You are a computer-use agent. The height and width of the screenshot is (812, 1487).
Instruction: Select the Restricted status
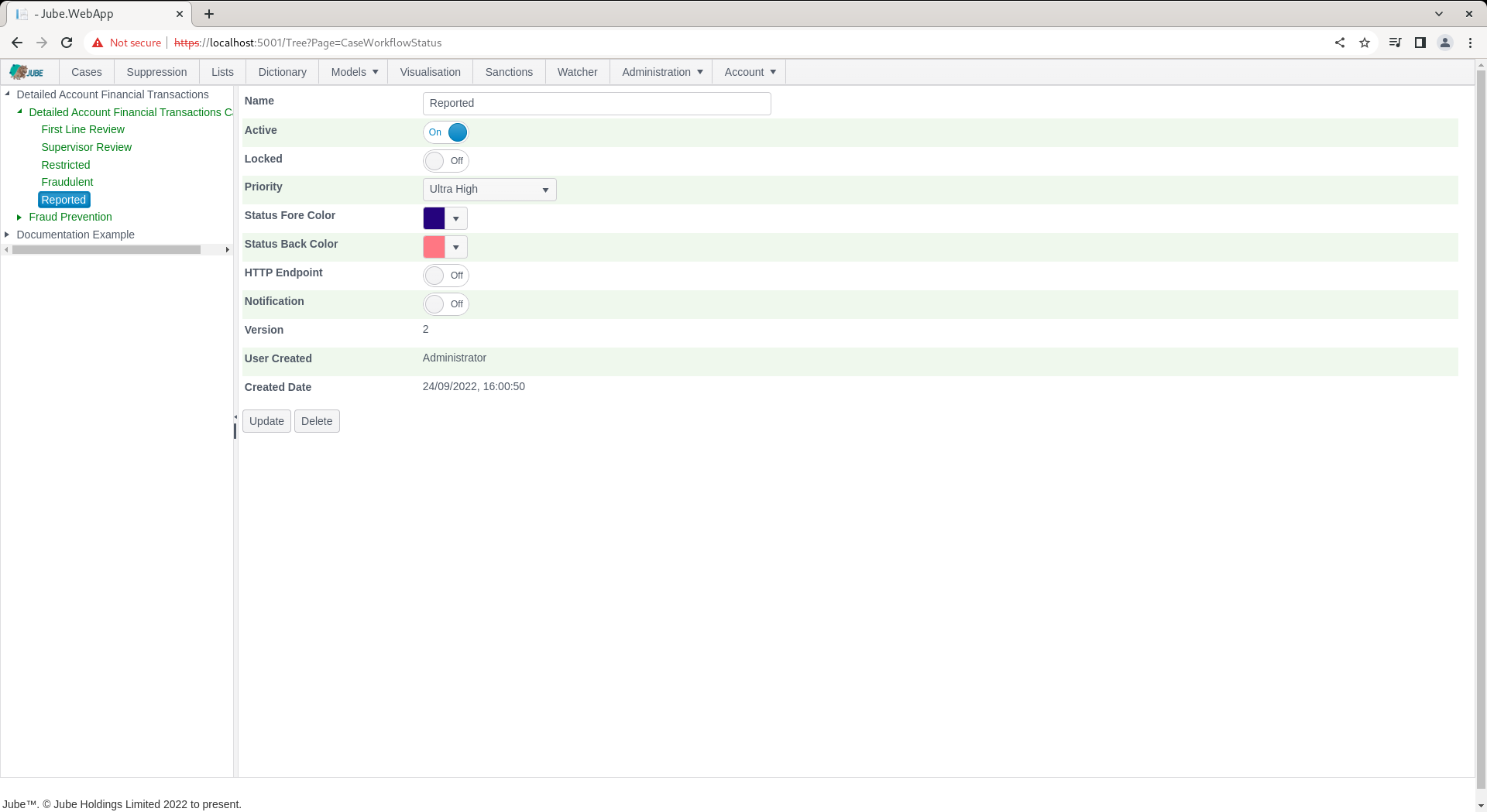tap(66, 165)
